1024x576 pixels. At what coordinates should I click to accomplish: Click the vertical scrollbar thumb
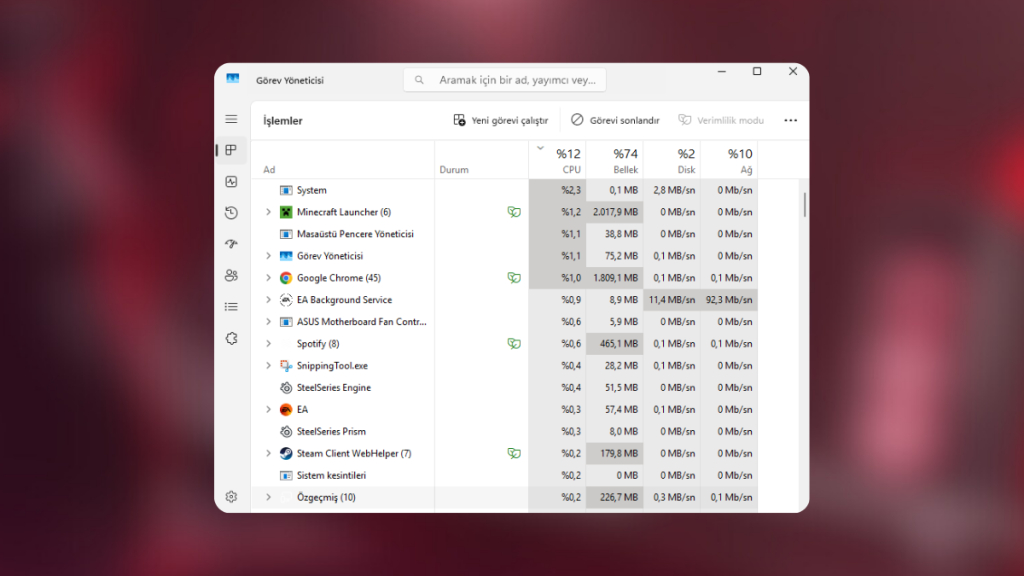click(805, 204)
